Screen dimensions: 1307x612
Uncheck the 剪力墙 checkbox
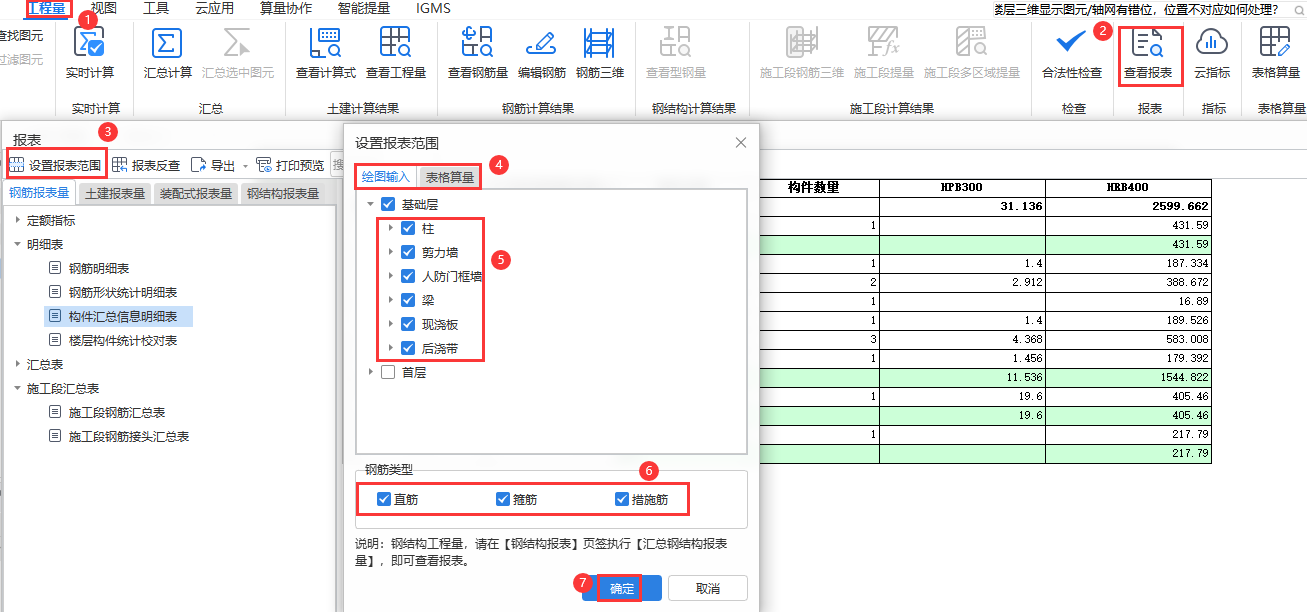pyautogui.click(x=408, y=252)
